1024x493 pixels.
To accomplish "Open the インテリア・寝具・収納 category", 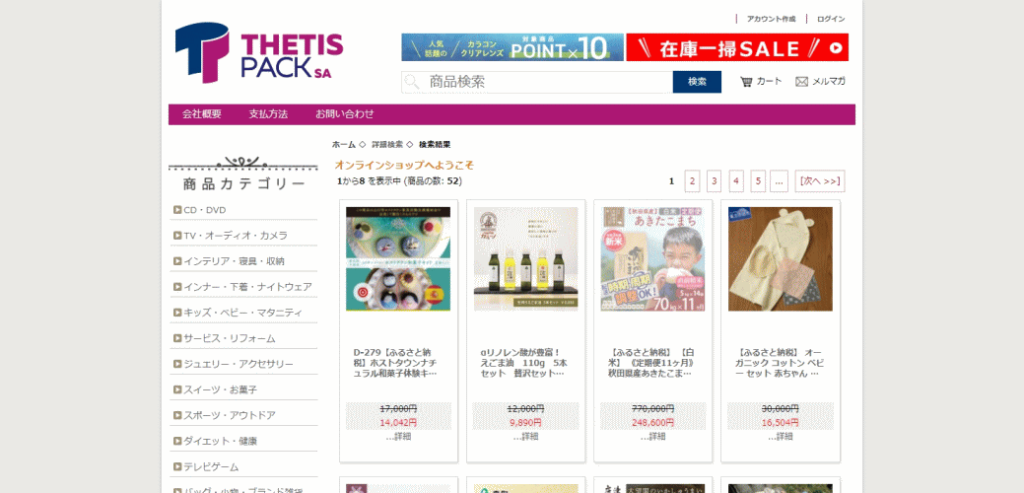I will 234,261.
